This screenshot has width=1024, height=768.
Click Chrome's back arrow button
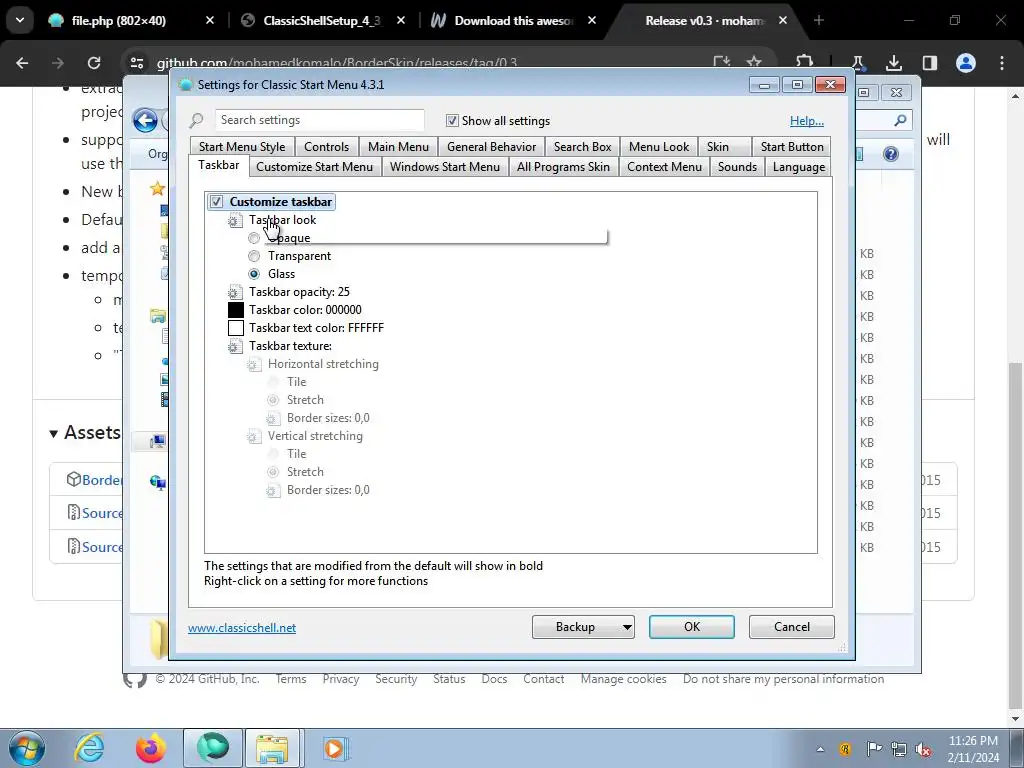(22, 63)
